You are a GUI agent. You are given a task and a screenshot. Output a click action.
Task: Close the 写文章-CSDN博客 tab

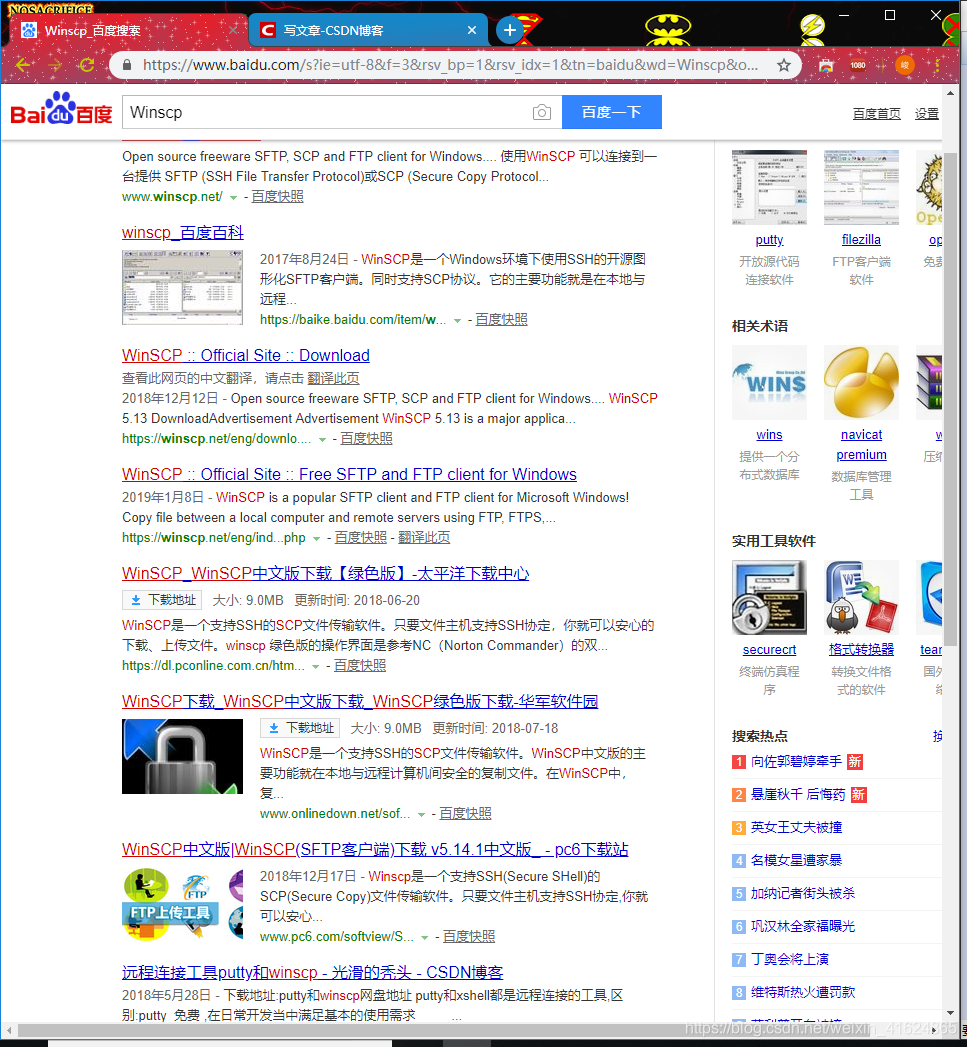471,30
